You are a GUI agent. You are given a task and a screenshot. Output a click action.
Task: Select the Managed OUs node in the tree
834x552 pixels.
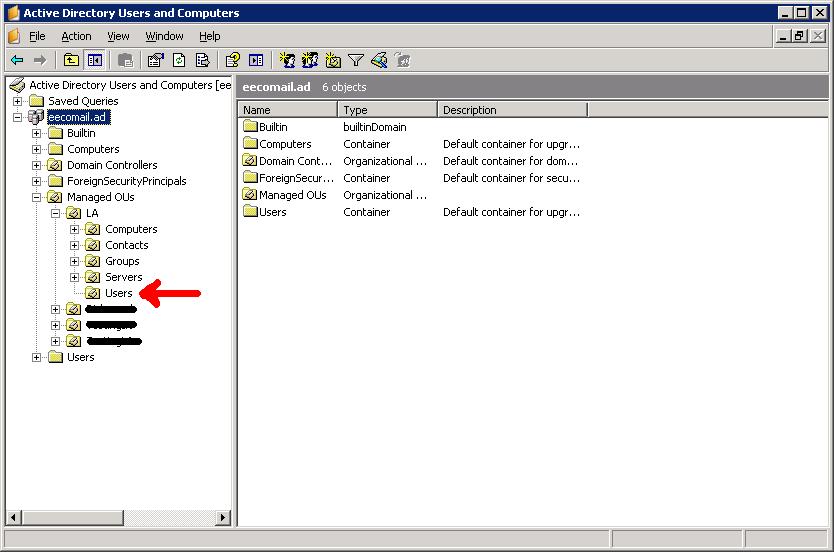coord(101,197)
